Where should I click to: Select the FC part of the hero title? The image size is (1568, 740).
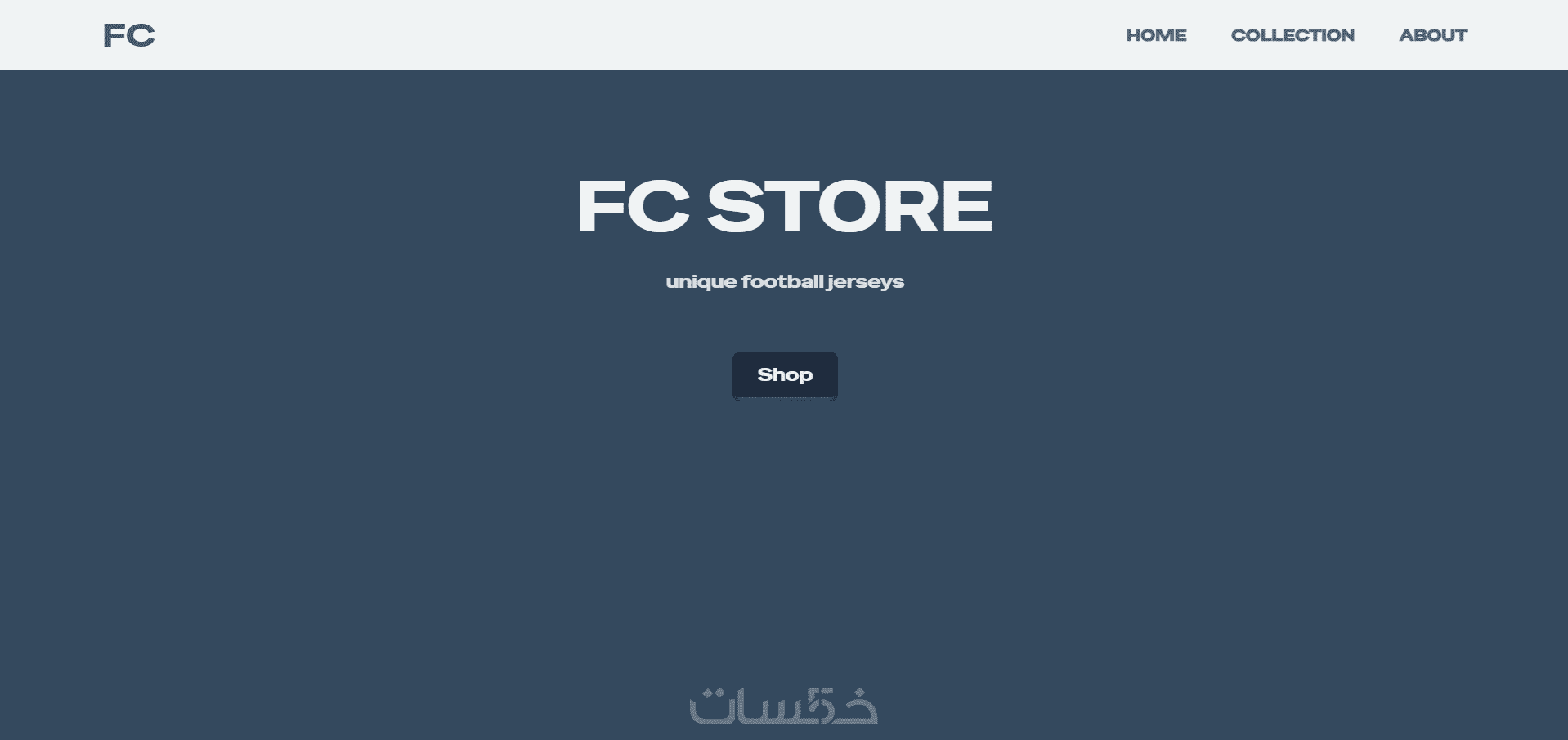pyautogui.click(x=634, y=206)
